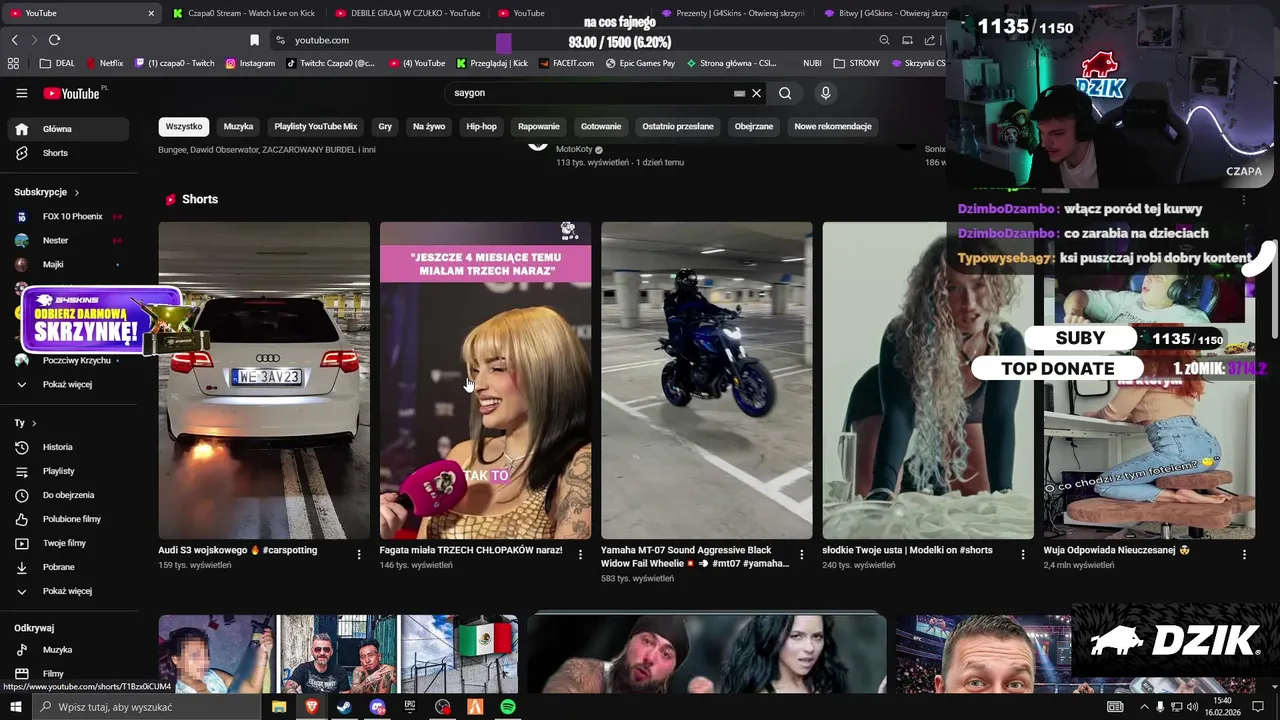Click the słodkie Twoje usta short title
This screenshot has width=1280, height=720.
907,550
